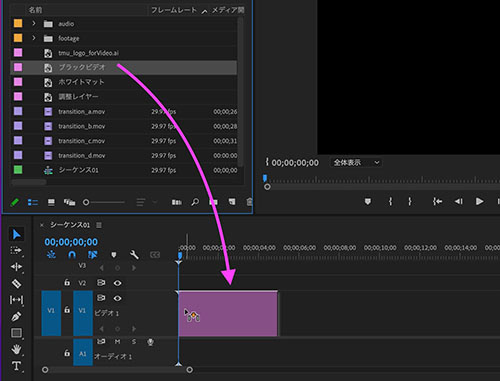
Task: Select ホワイトマット item in project
Action: tap(124, 82)
